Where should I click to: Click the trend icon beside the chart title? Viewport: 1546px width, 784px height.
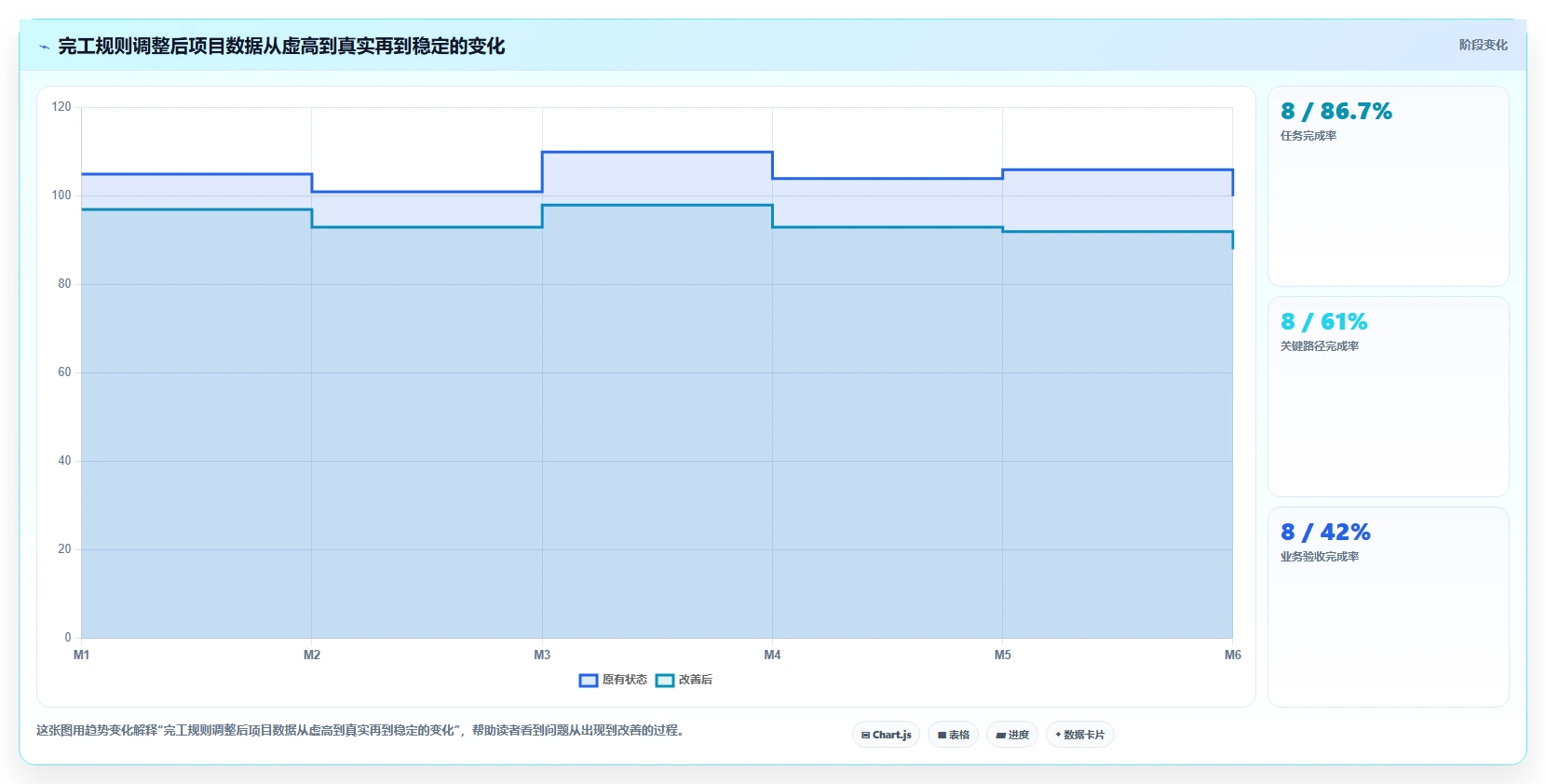click(x=44, y=47)
